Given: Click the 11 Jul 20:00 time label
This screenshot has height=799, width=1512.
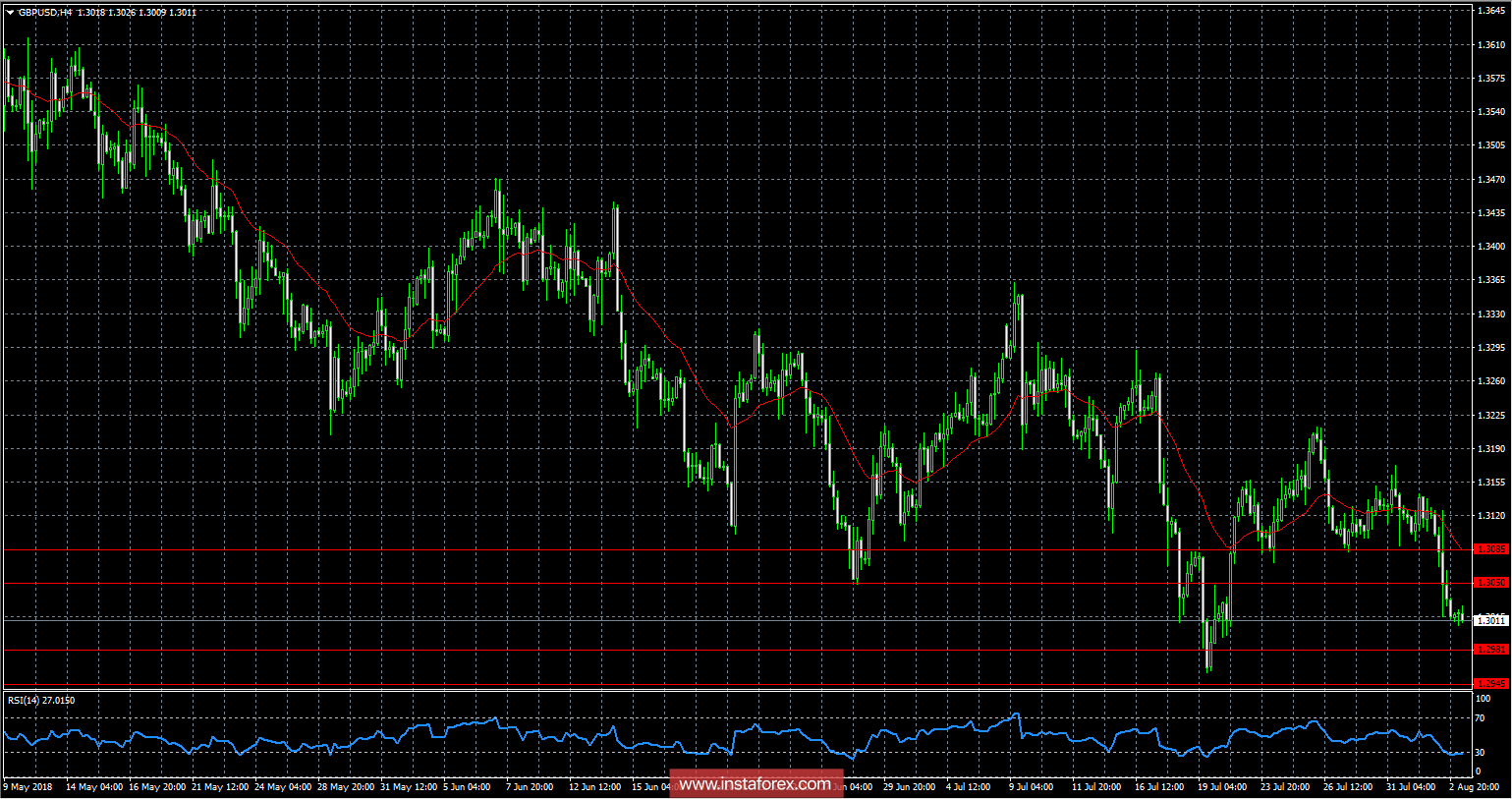Looking at the screenshot, I should [x=1096, y=787].
